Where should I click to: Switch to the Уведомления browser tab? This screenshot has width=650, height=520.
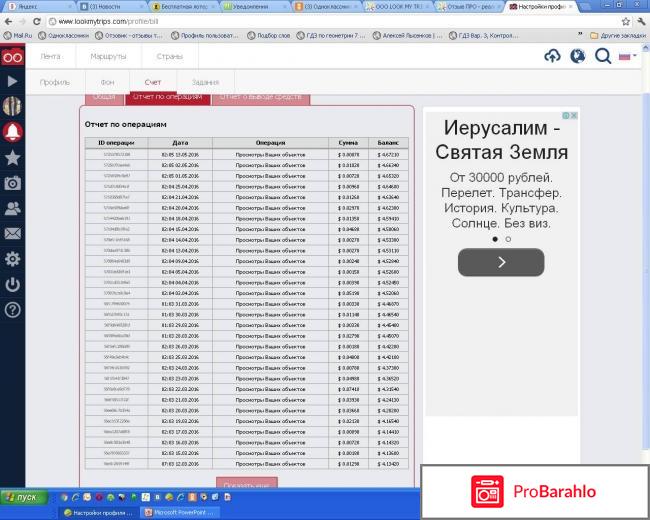pos(253,7)
